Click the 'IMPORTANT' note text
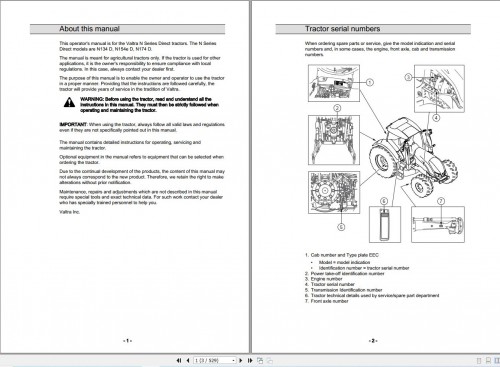This screenshot has width=500, height=367. click(x=142, y=127)
